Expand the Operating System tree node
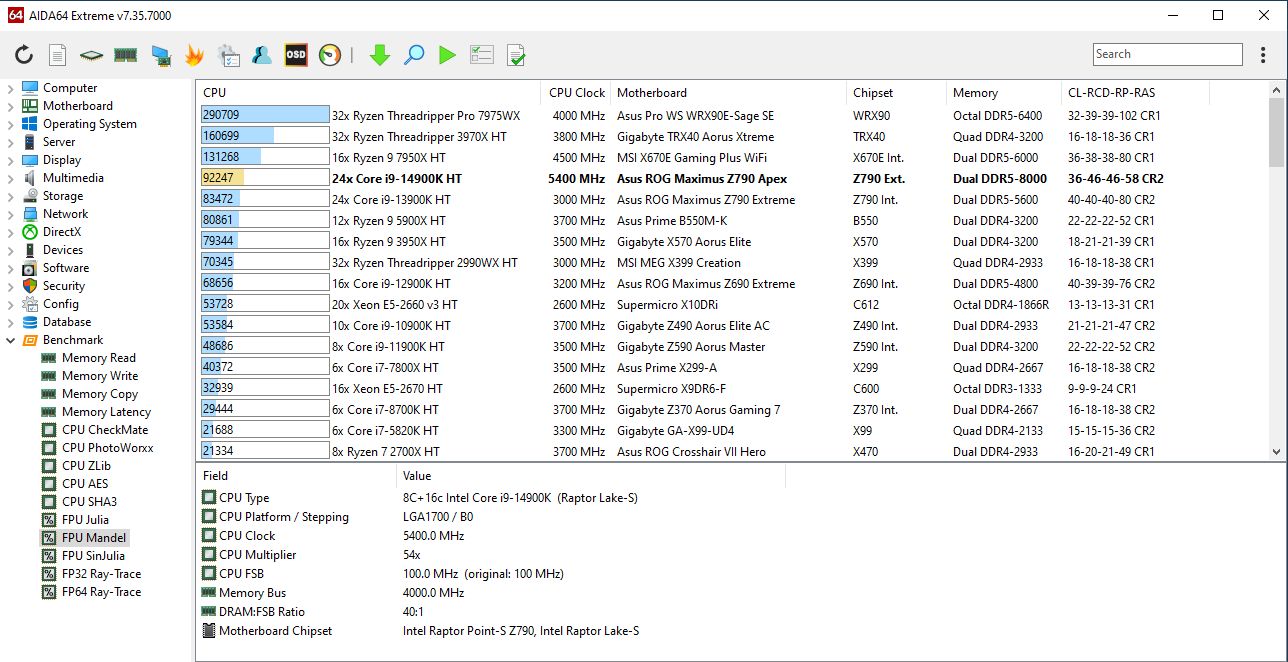This screenshot has height=662, width=1288. tap(10, 124)
